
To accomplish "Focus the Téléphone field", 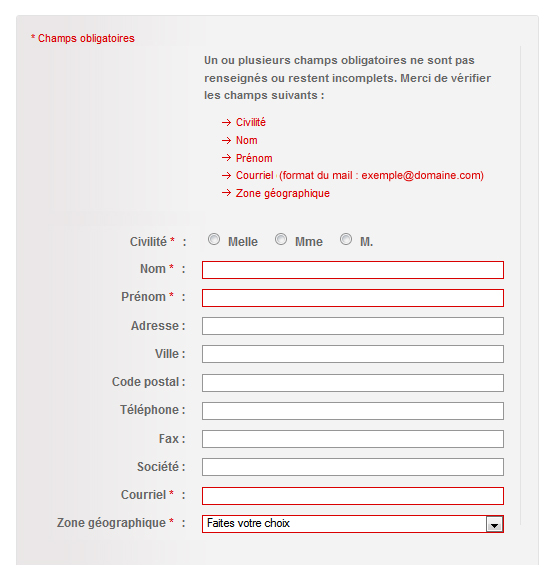I will click(x=353, y=411).
